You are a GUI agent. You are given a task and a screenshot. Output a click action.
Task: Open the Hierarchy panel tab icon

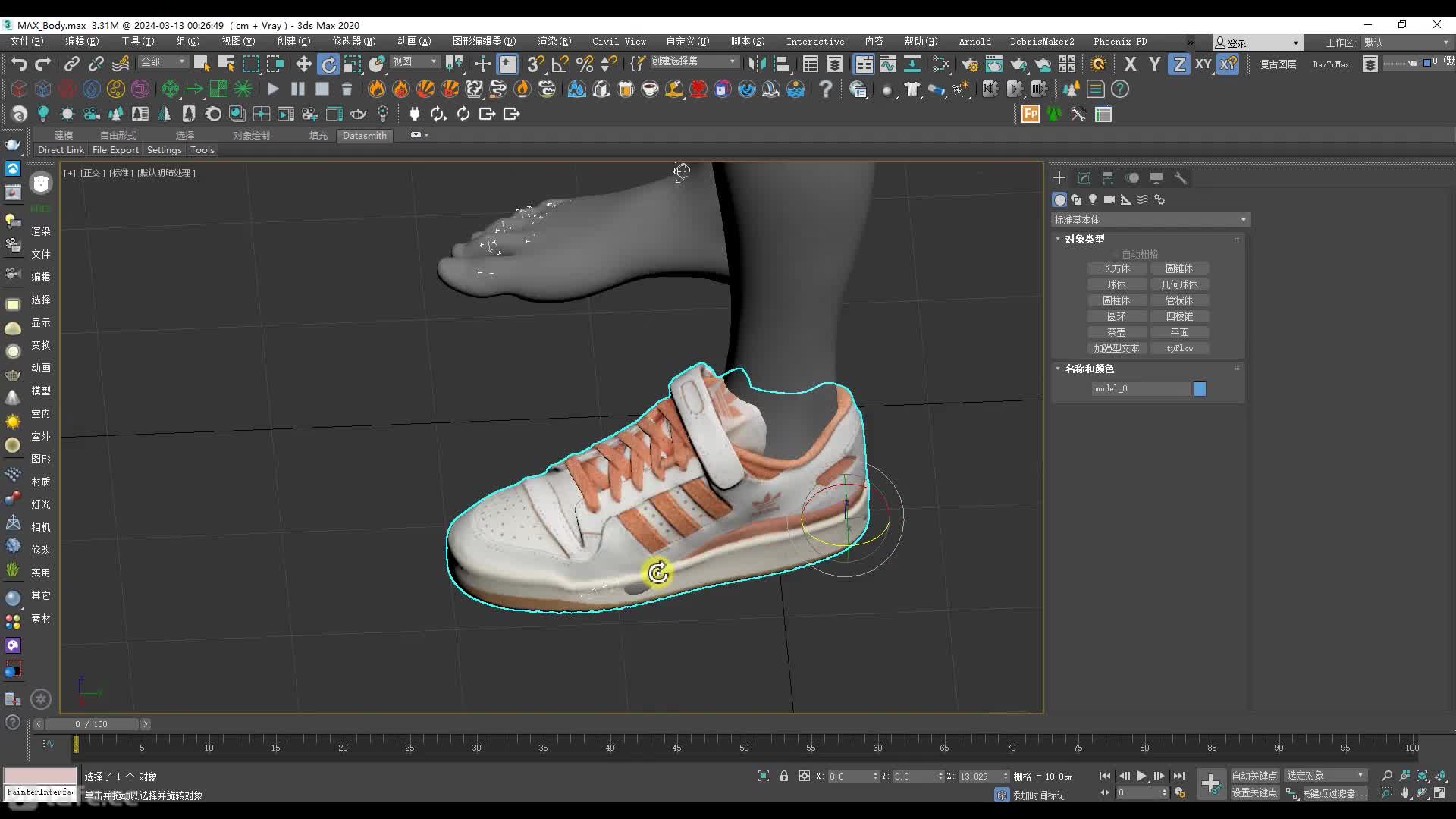coord(1108,177)
